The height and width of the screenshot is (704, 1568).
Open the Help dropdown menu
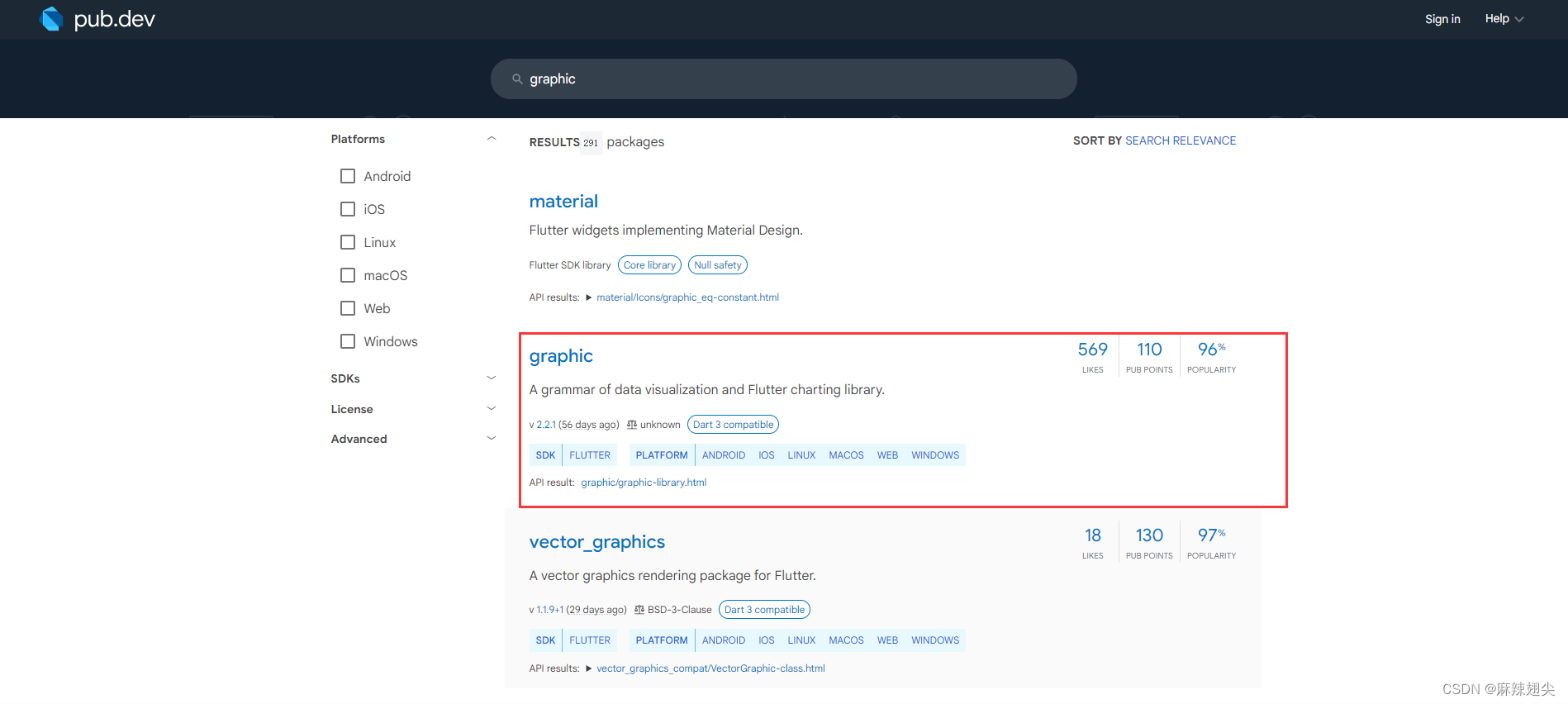1504,18
